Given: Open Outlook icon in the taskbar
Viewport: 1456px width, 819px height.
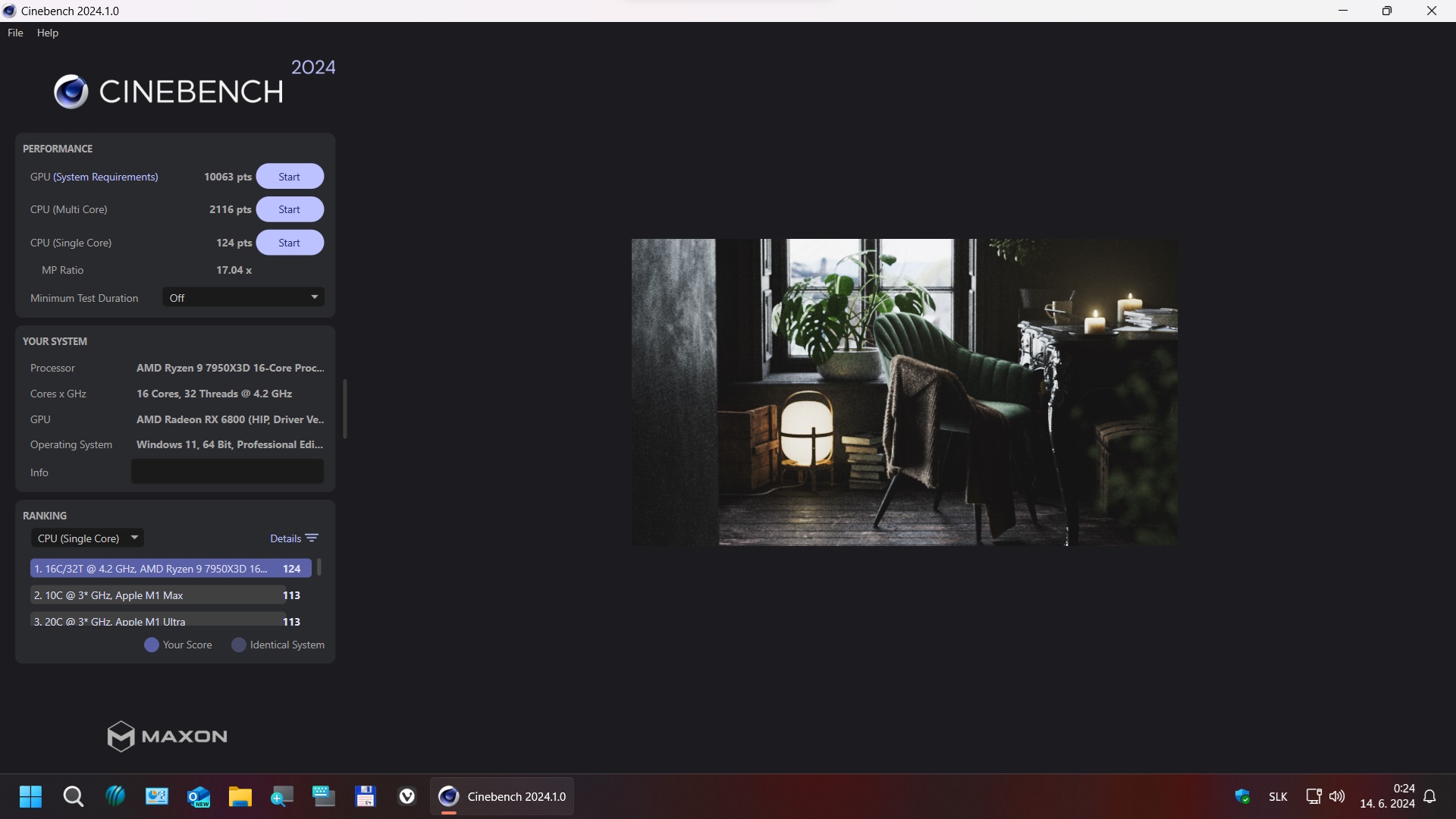Looking at the screenshot, I should coord(198,796).
